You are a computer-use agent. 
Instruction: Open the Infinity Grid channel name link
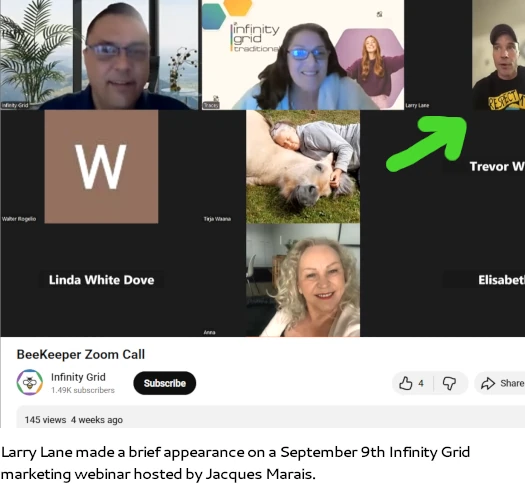coord(78,377)
